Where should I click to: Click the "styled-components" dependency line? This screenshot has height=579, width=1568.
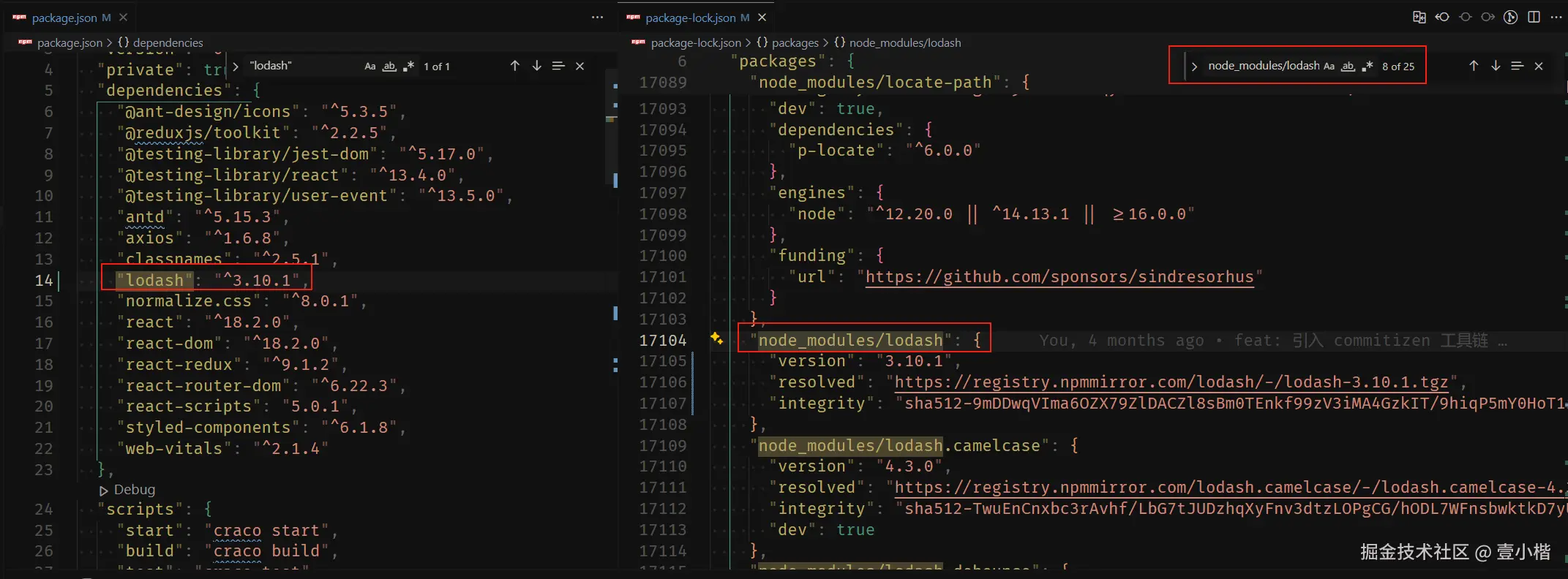(261, 428)
